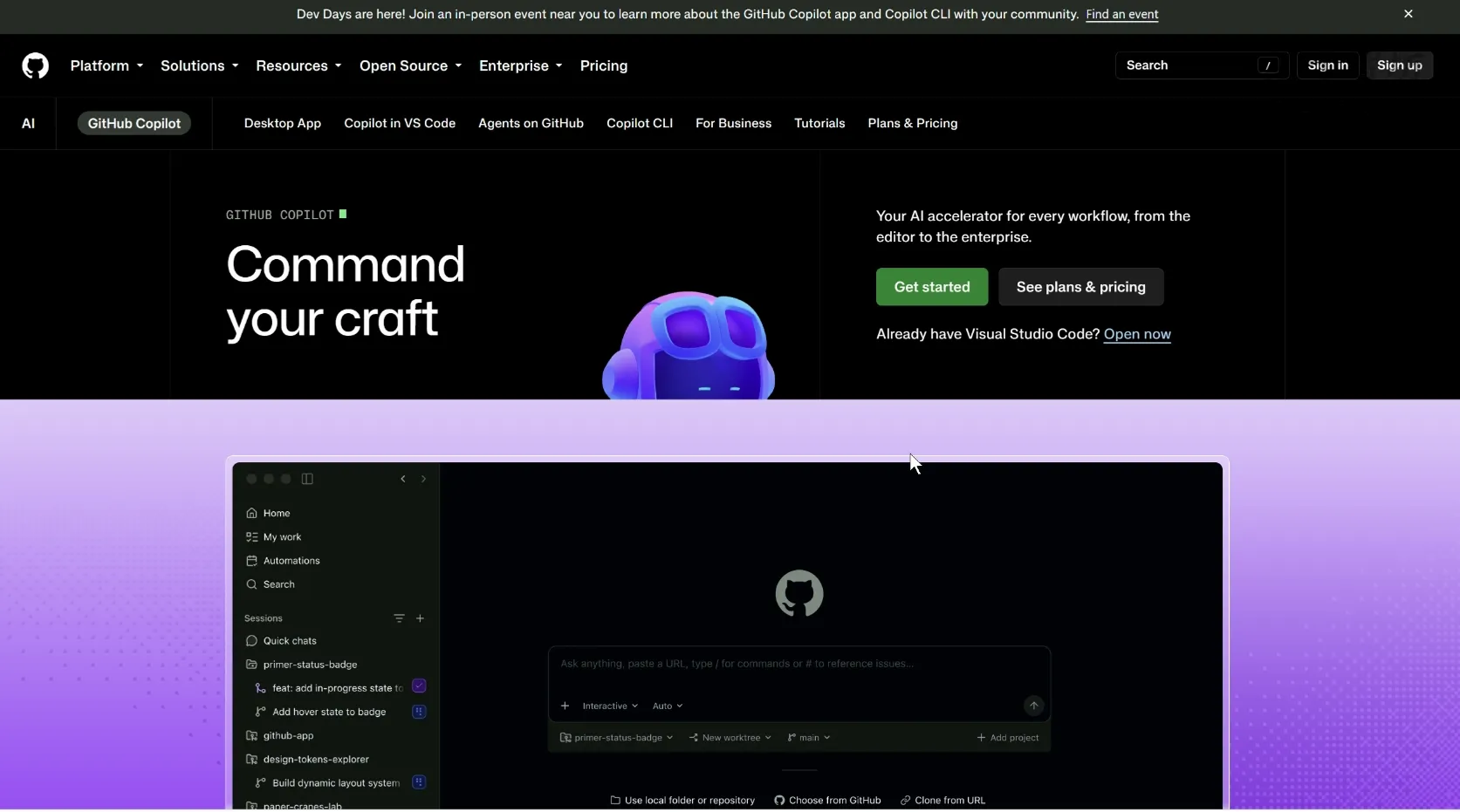Screen dimensions: 1460x812
Task: Click the AI item in the sub-navigation
Action: [x=28, y=124]
